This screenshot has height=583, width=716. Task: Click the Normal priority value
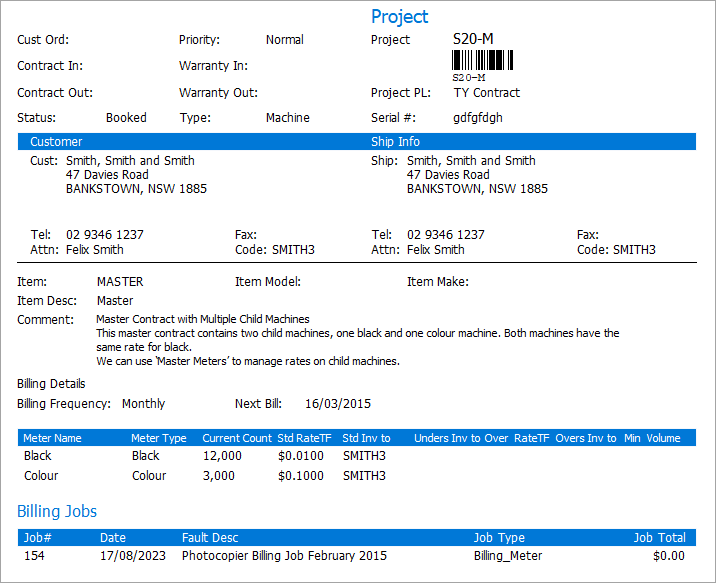[284, 40]
